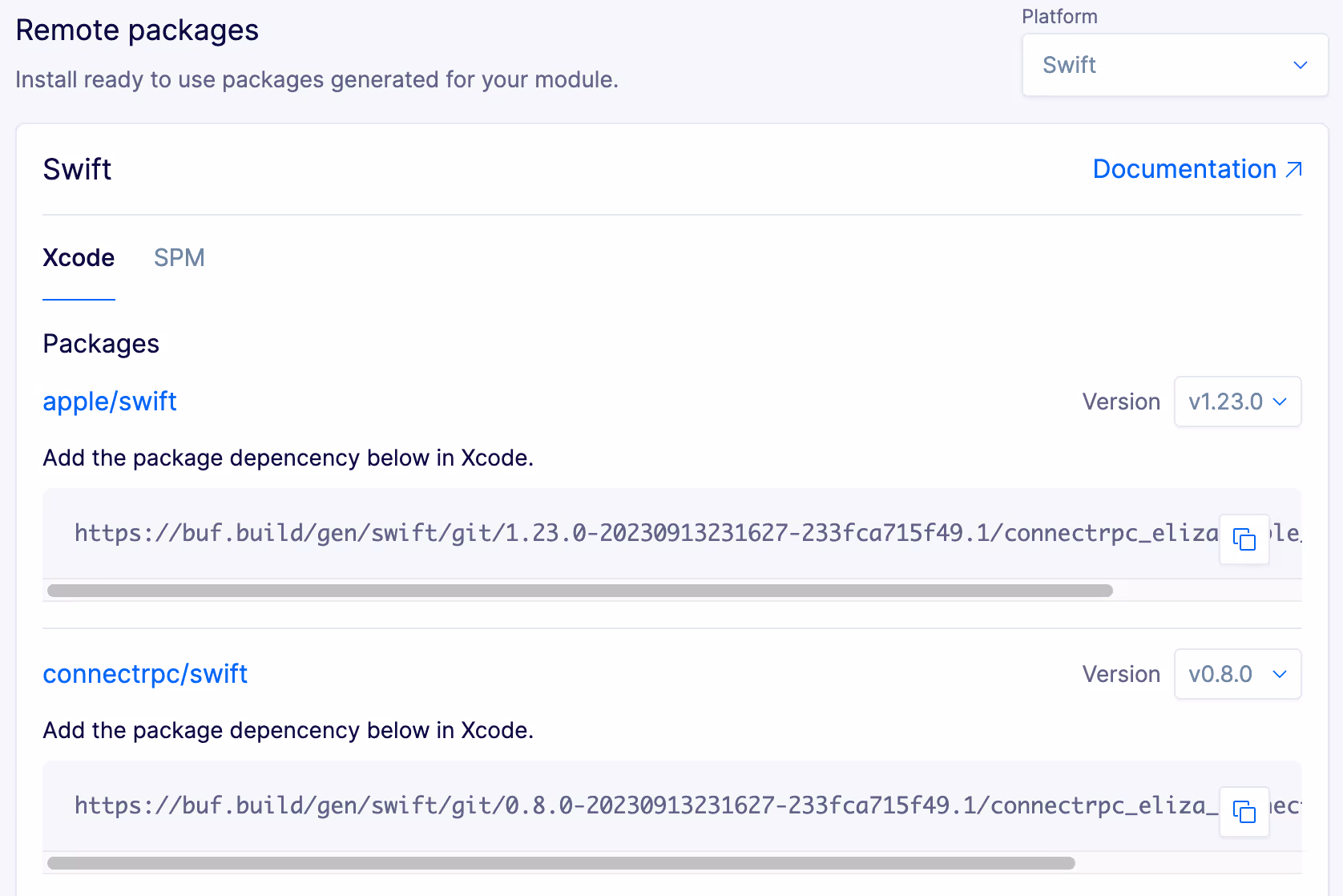Click the v0.8.0 version chevron
This screenshot has height=896, width=1343.
(1280, 674)
